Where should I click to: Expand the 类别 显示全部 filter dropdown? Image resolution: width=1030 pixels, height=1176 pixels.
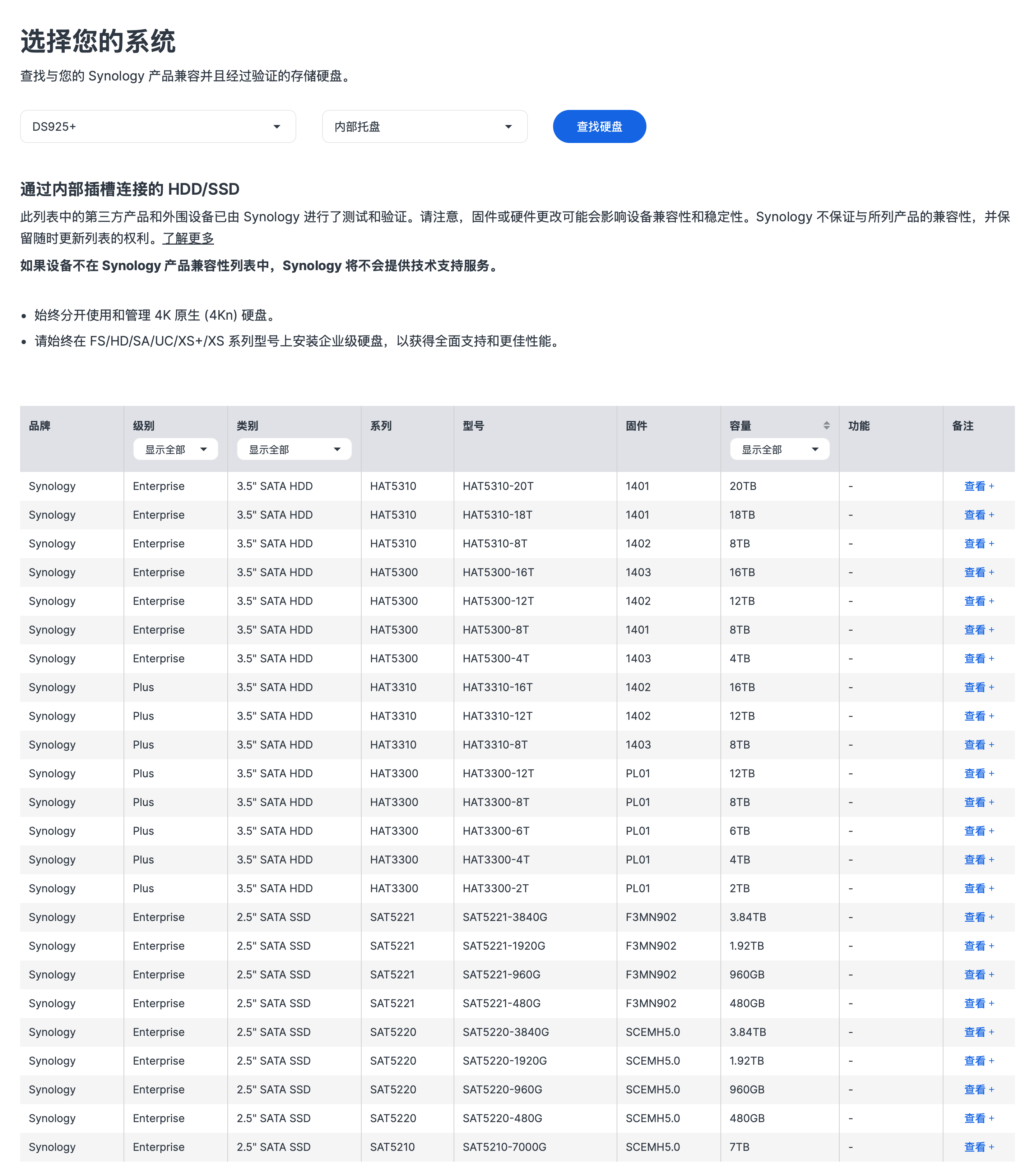click(x=294, y=449)
